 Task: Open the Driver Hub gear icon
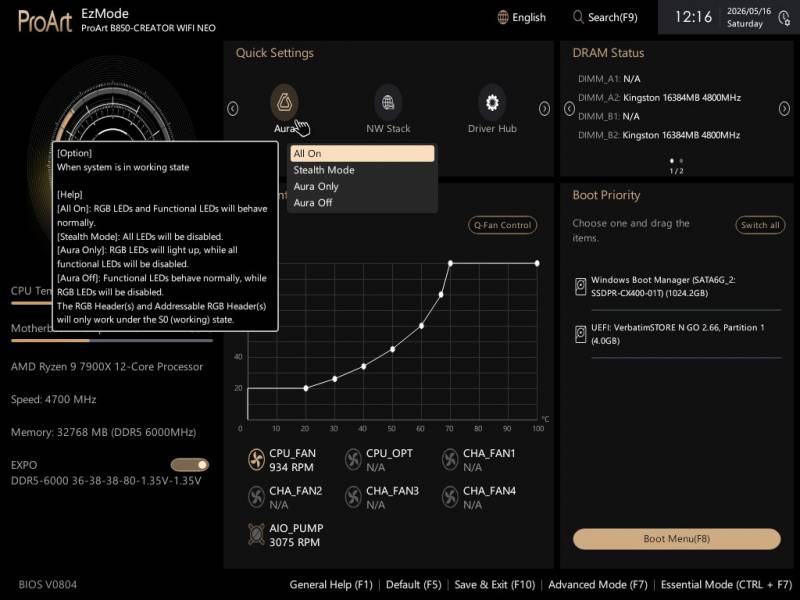point(492,102)
